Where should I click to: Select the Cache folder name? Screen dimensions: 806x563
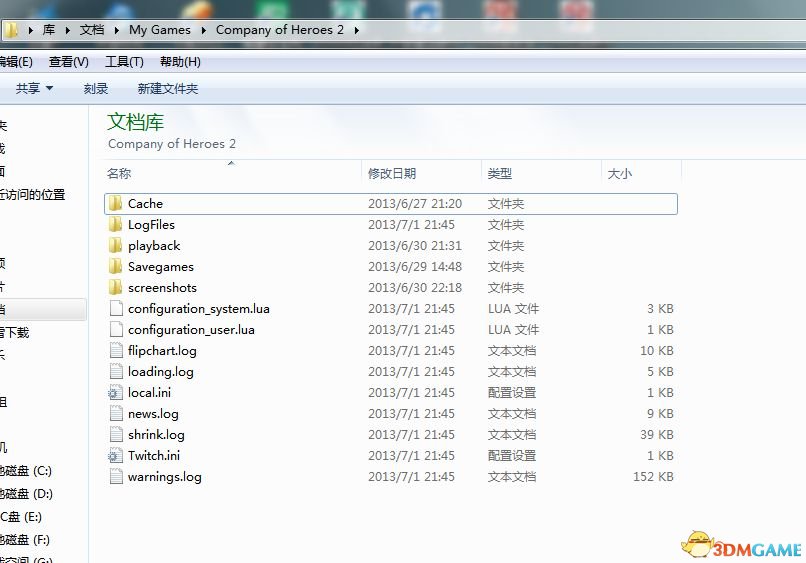point(145,204)
